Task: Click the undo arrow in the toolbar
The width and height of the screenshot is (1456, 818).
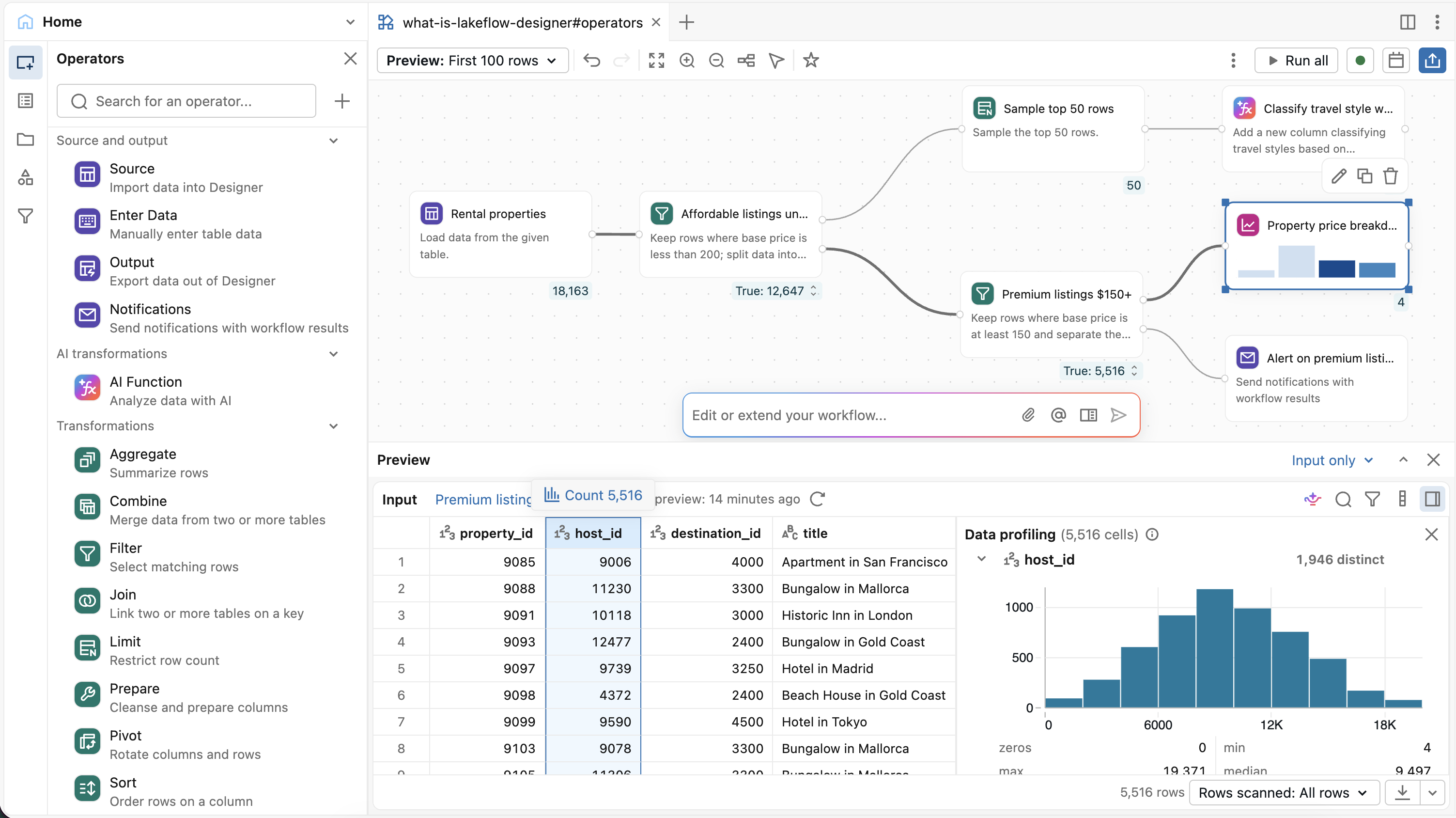Action: click(x=592, y=61)
